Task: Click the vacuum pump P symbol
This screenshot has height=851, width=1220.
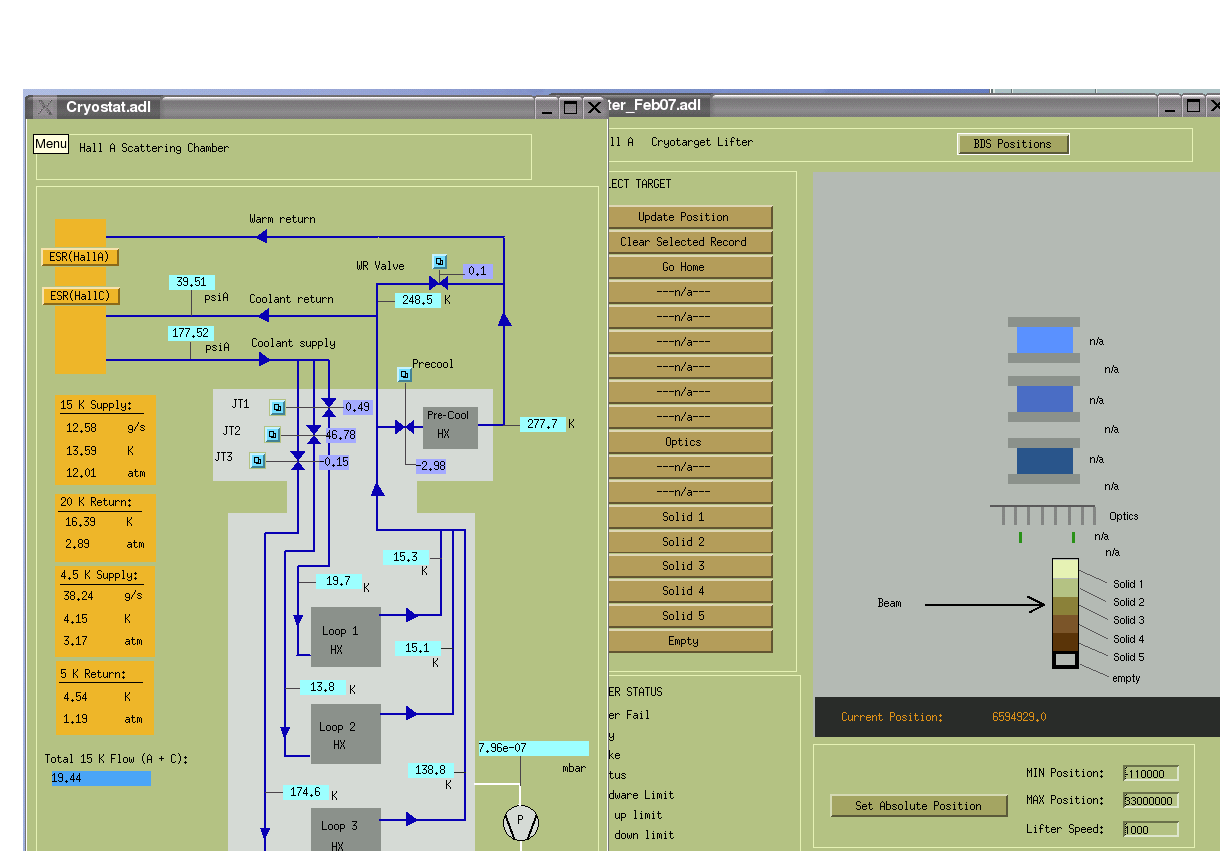Action: (520, 822)
